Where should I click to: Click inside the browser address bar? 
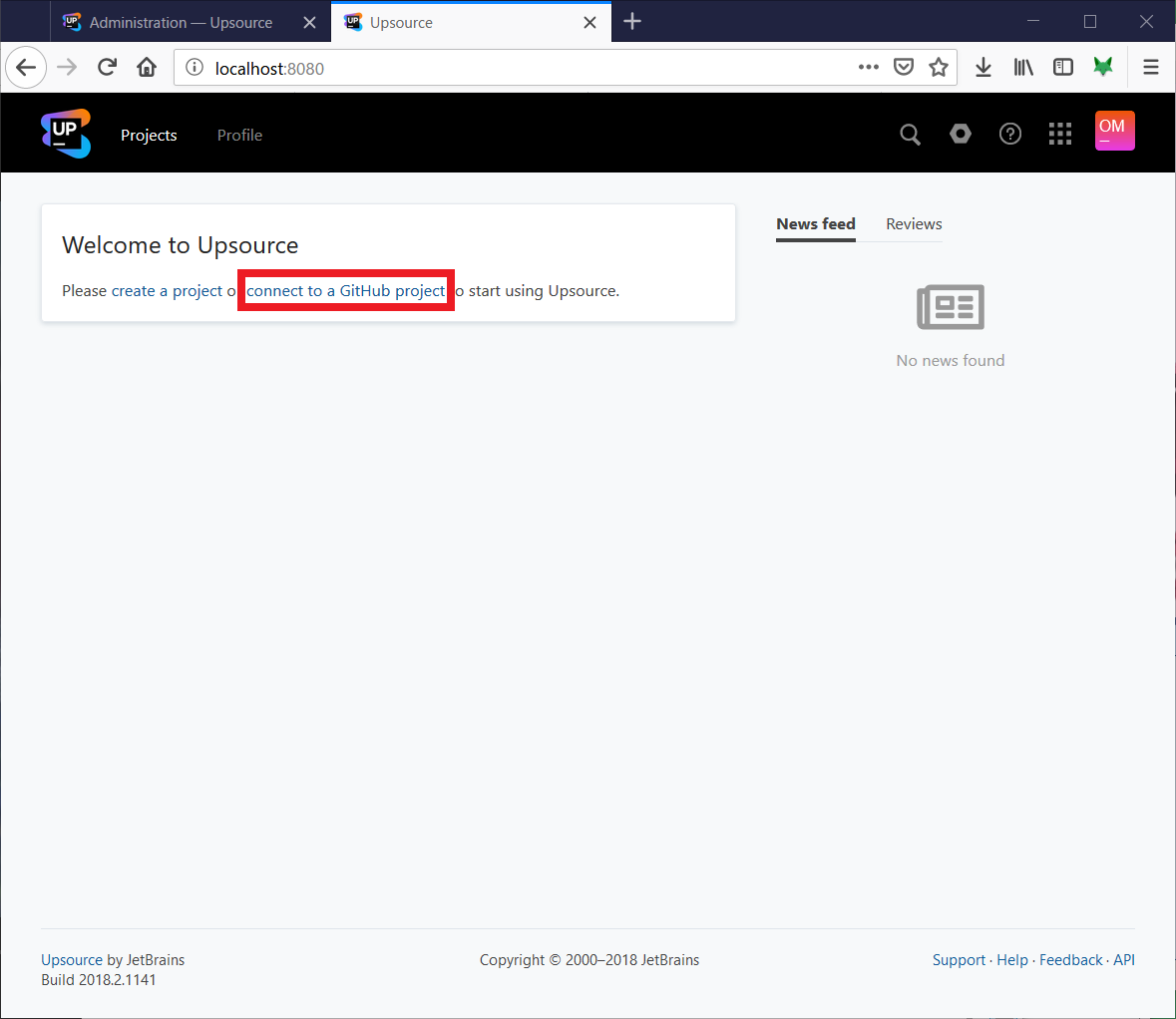[499, 68]
